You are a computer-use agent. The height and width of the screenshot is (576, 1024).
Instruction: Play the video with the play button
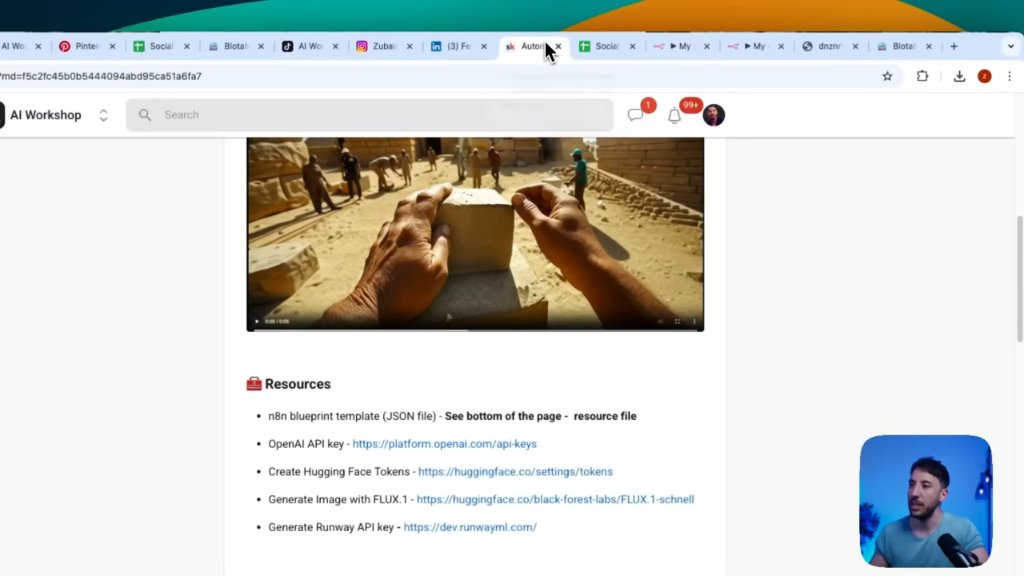coord(257,321)
